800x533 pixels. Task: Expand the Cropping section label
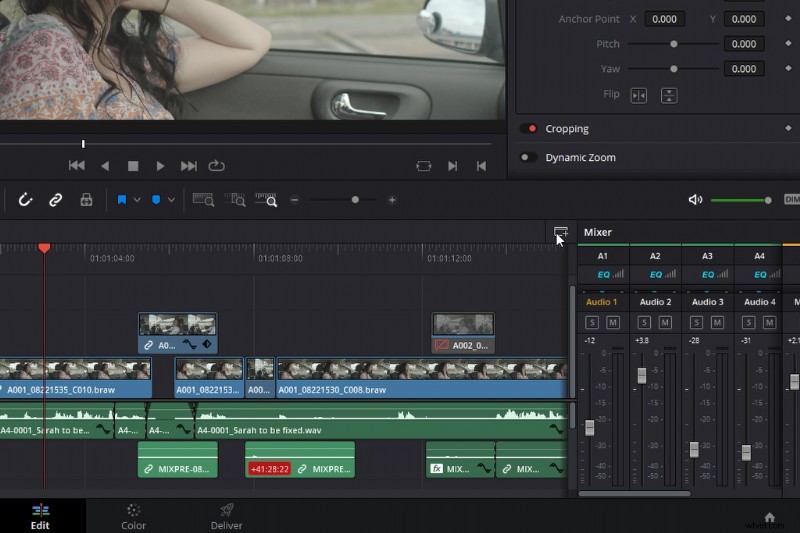567,129
